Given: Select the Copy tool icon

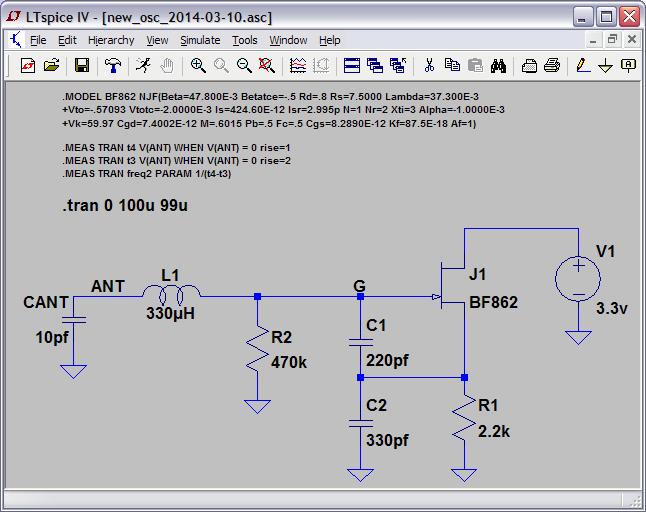Looking at the screenshot, I should click(x=452, y=65).
